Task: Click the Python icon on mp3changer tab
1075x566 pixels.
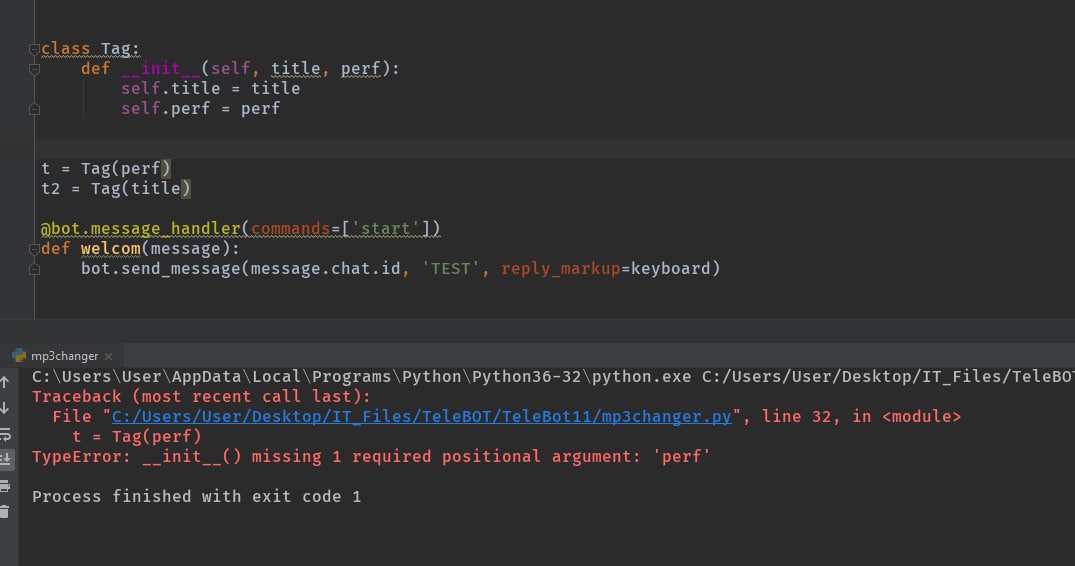Action: [x=18, y=355]
